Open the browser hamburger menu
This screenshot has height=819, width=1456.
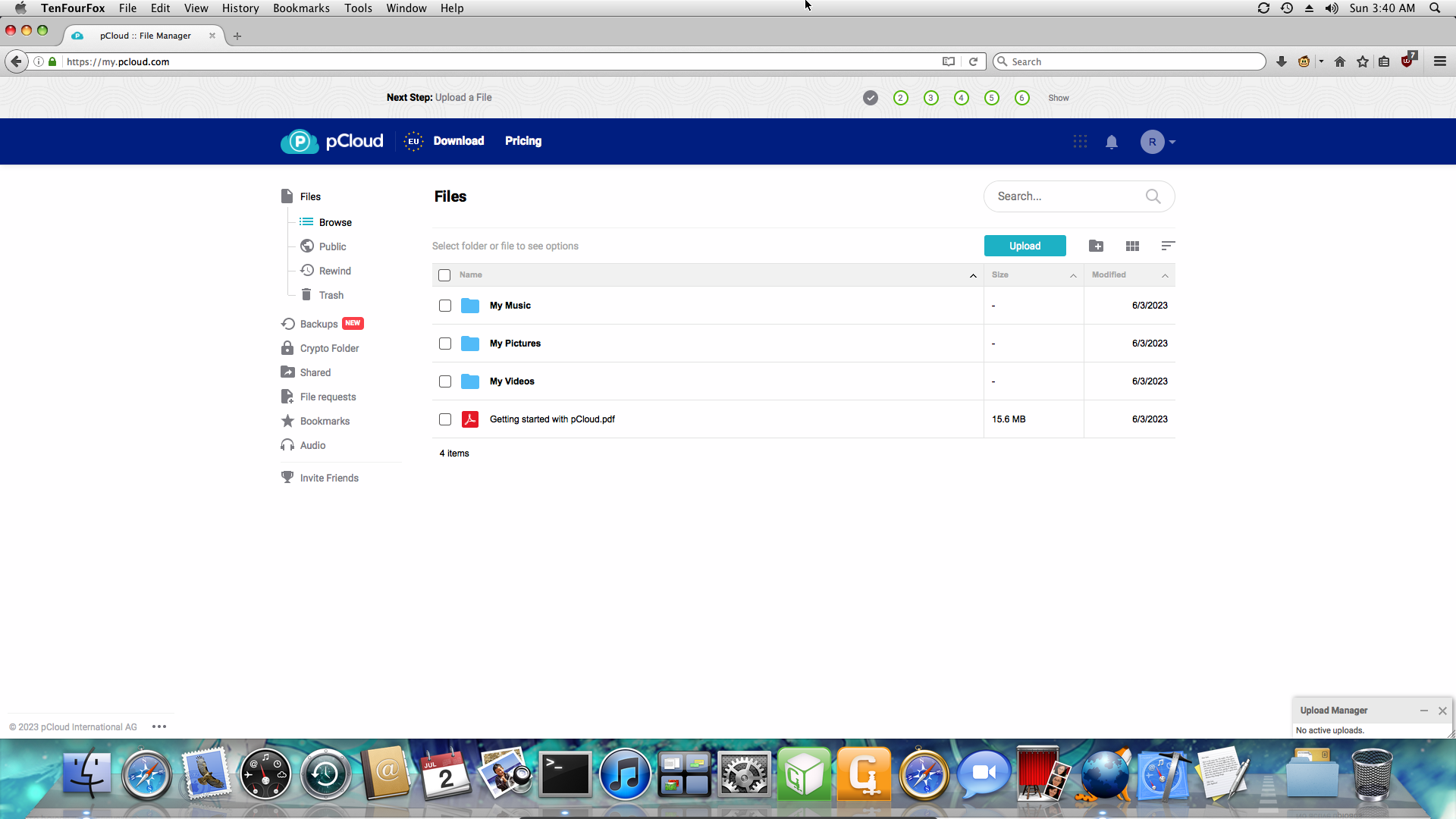point(1440,61)
